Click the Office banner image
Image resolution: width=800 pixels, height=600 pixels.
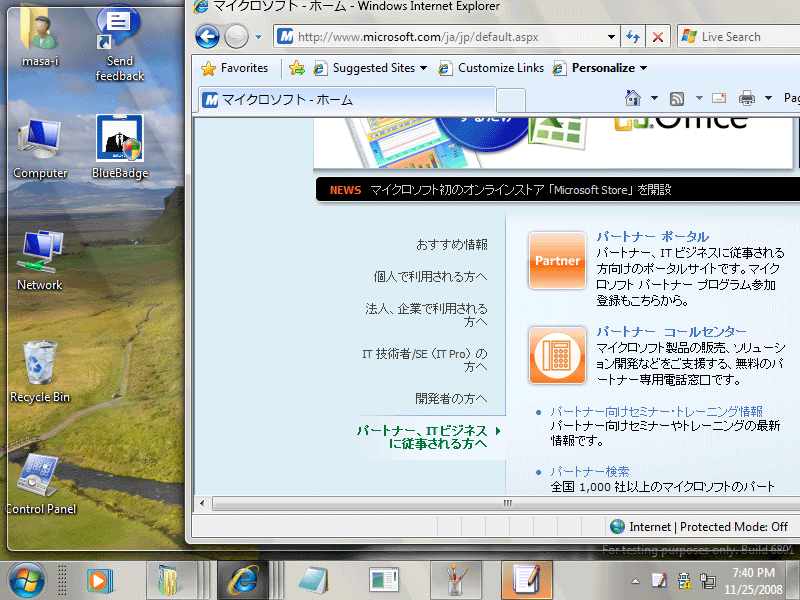pyautogui.click(x=555, y=142)
